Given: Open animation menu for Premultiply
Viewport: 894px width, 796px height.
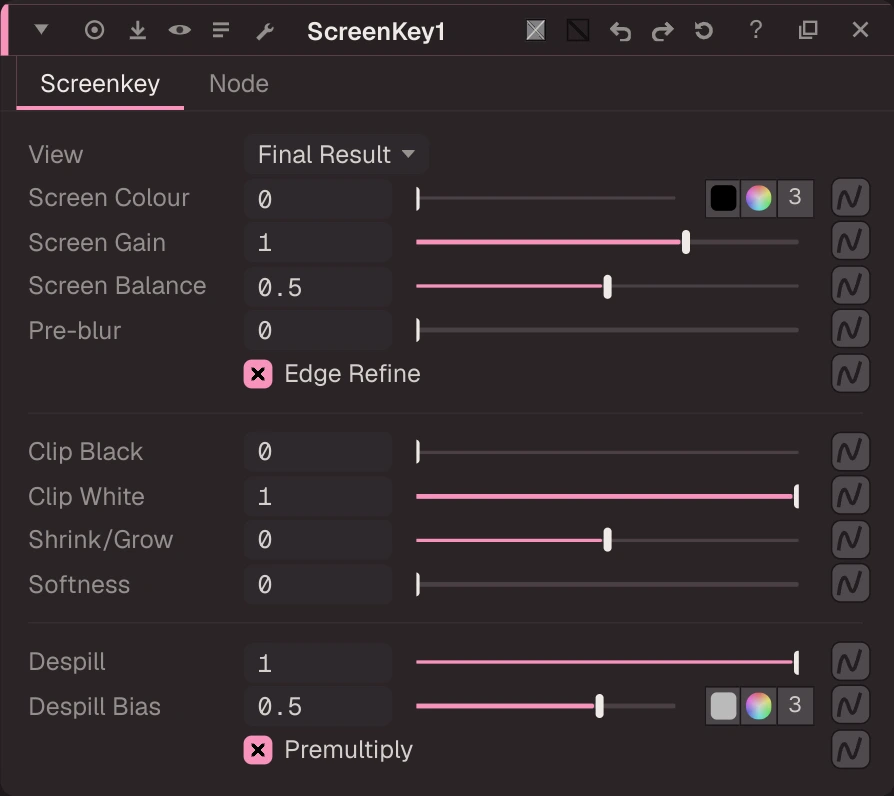Looking at the screenshot, I should tap(850, 749).
